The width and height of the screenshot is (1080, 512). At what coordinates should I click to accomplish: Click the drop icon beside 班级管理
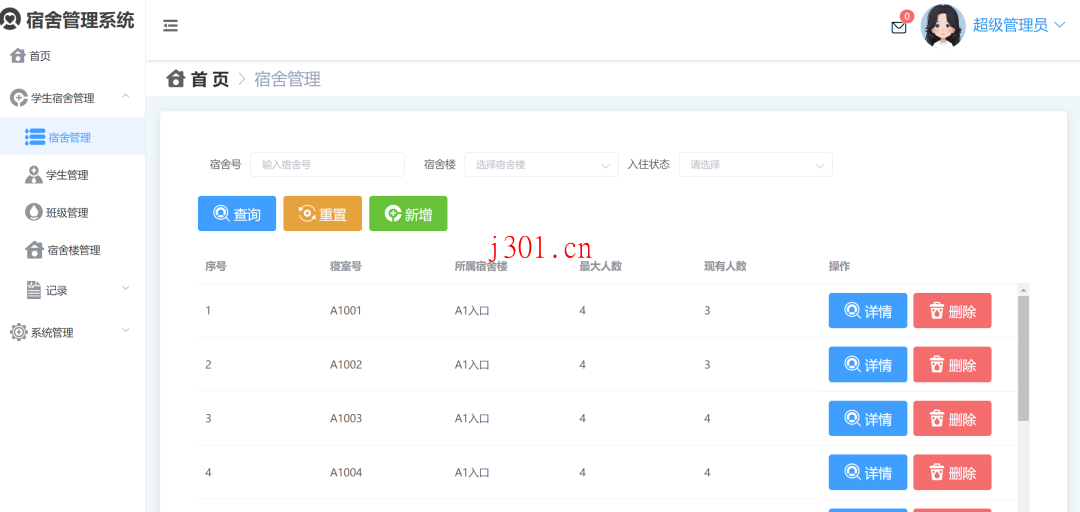coord(33,212)
